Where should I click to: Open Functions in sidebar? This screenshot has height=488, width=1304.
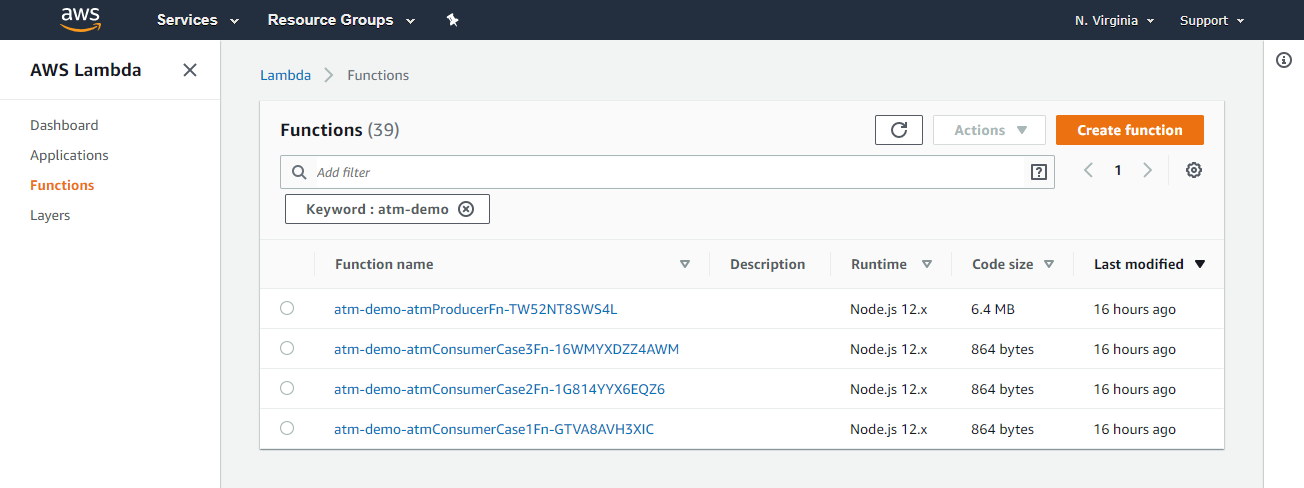point(62,185)
